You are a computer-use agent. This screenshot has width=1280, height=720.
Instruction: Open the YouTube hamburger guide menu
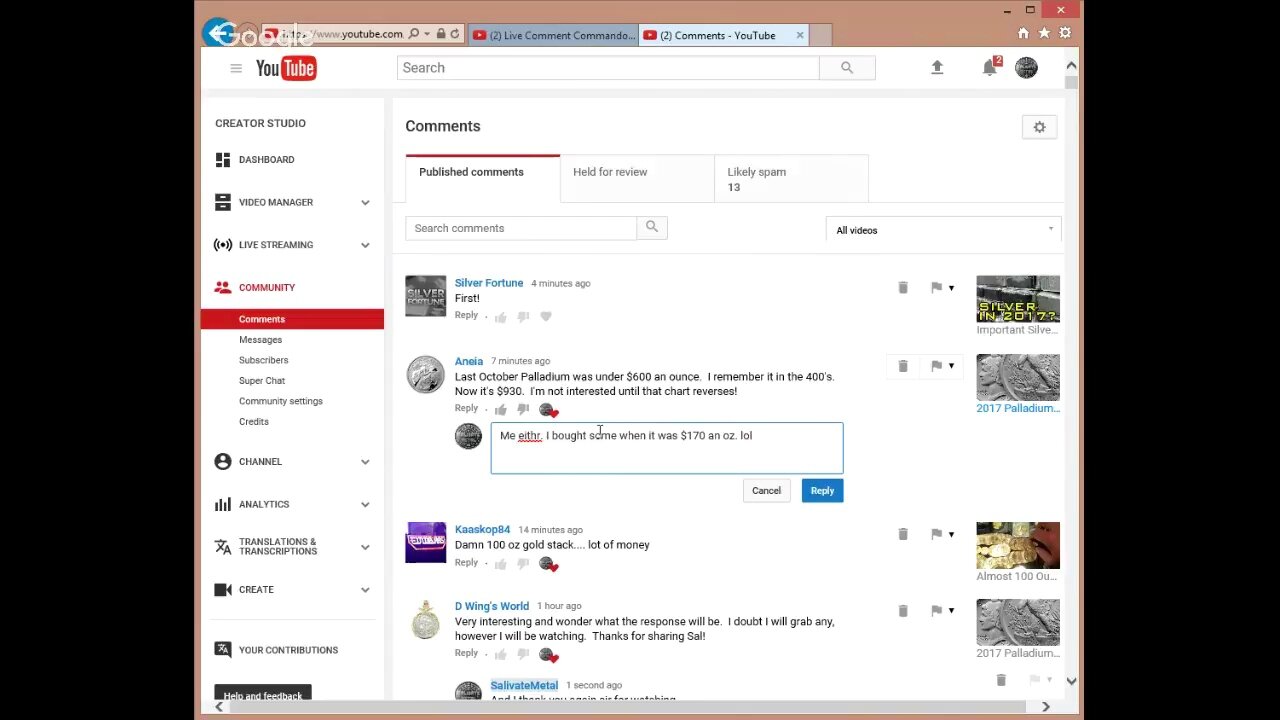236,68
